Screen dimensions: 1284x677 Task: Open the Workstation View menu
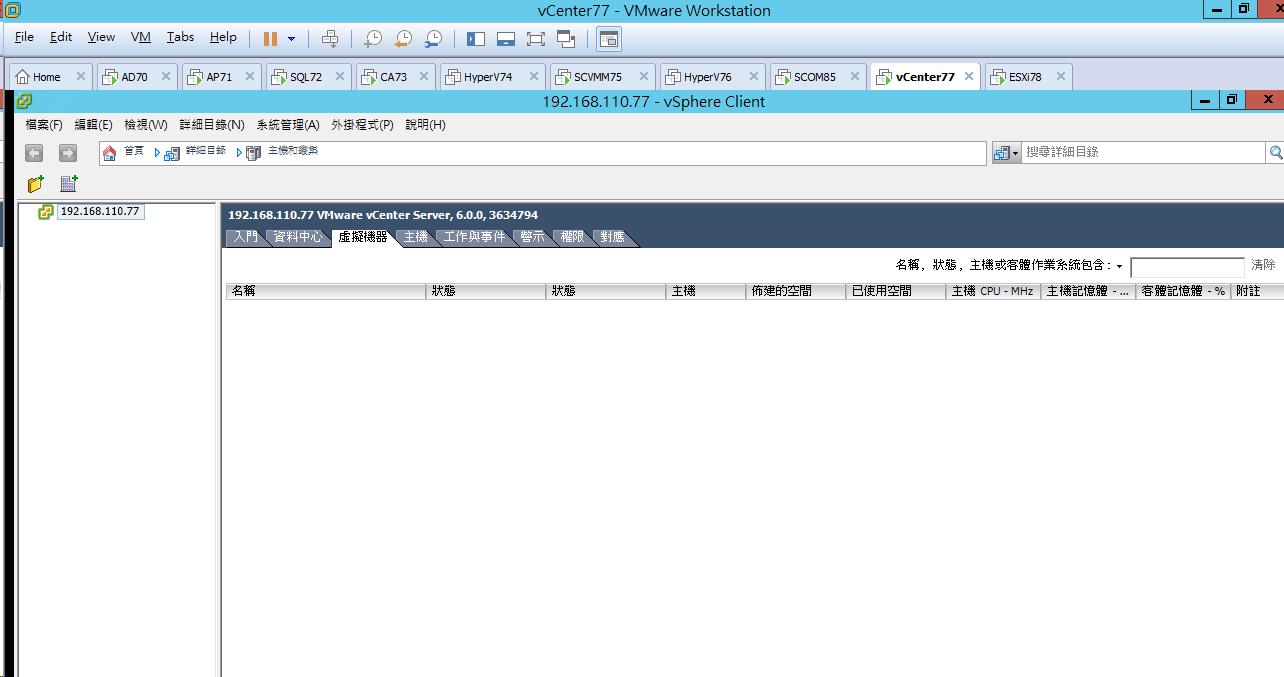101,37
